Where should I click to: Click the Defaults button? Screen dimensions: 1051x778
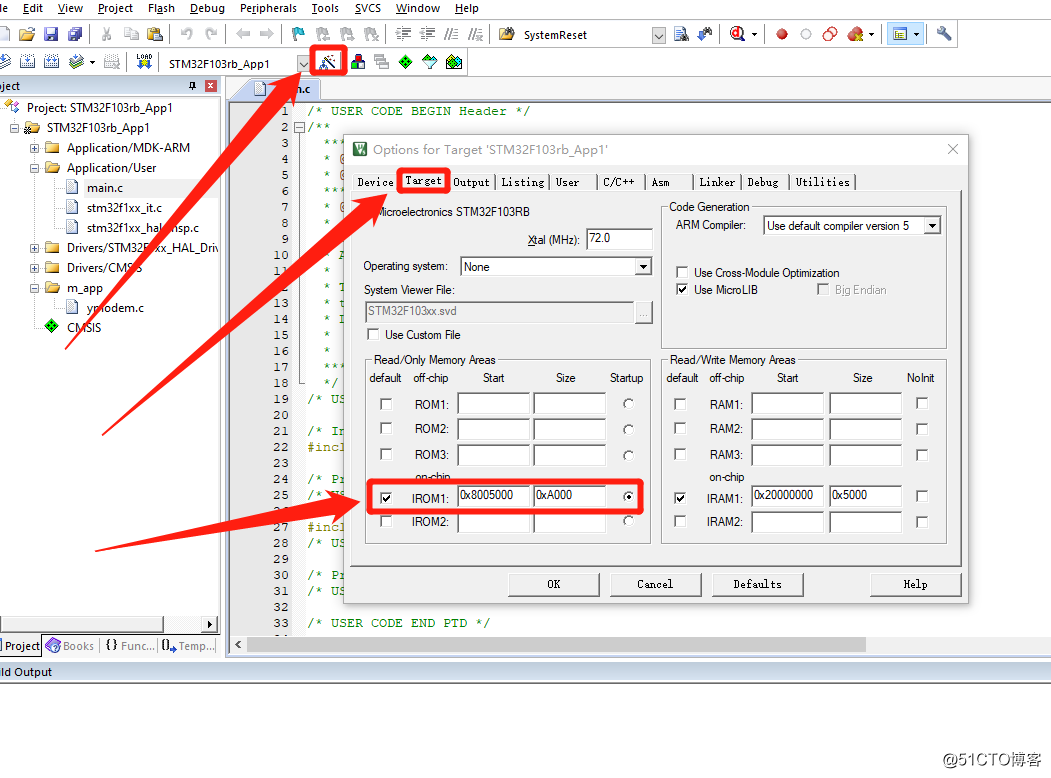click(x=757, y=584)
